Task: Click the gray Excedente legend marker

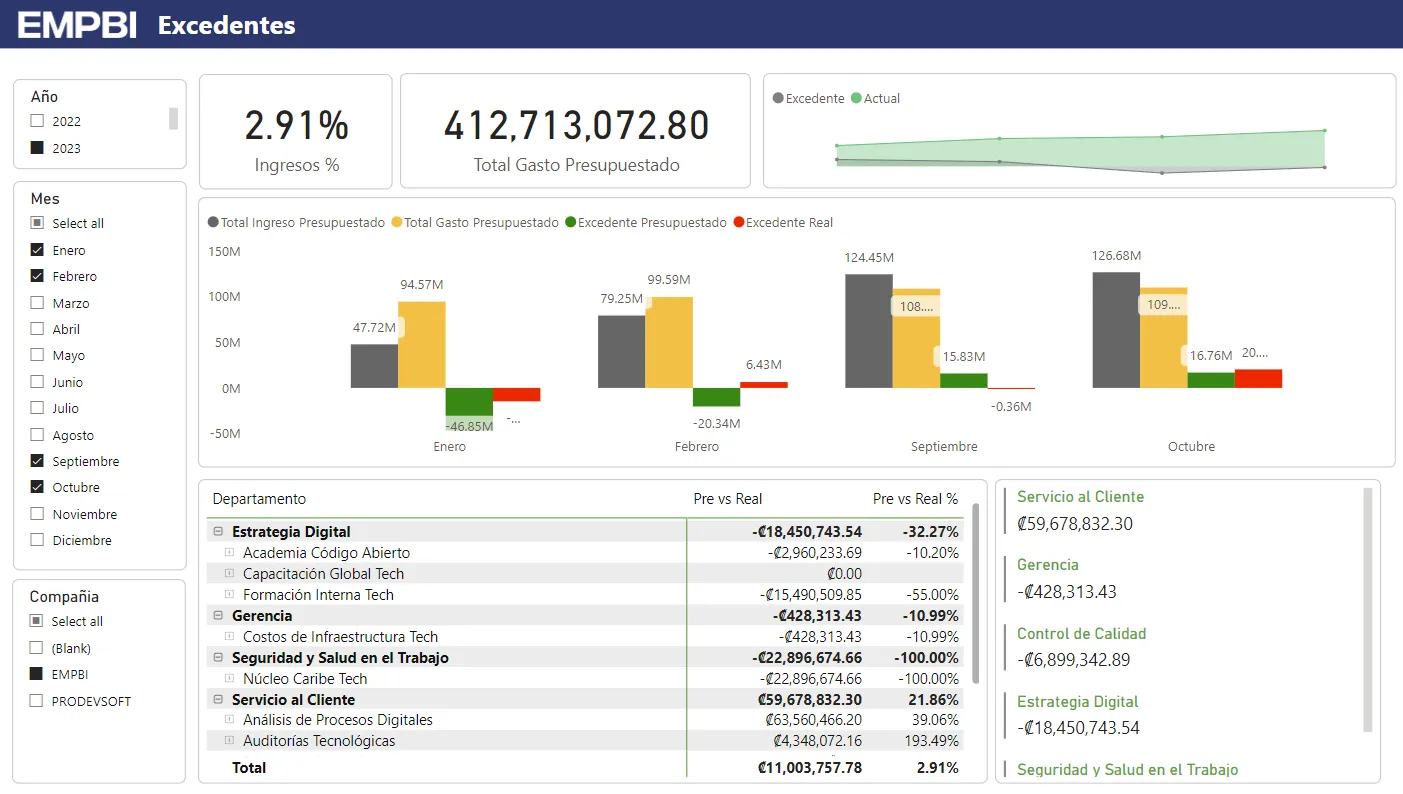Action: coord(778,98)
